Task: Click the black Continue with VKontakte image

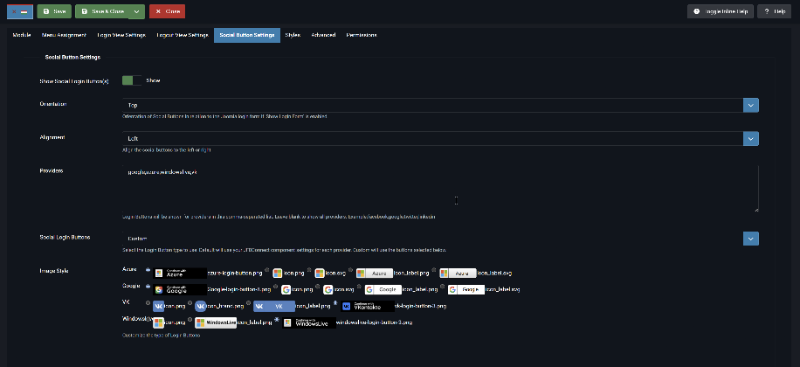Action: click(368, 306)
